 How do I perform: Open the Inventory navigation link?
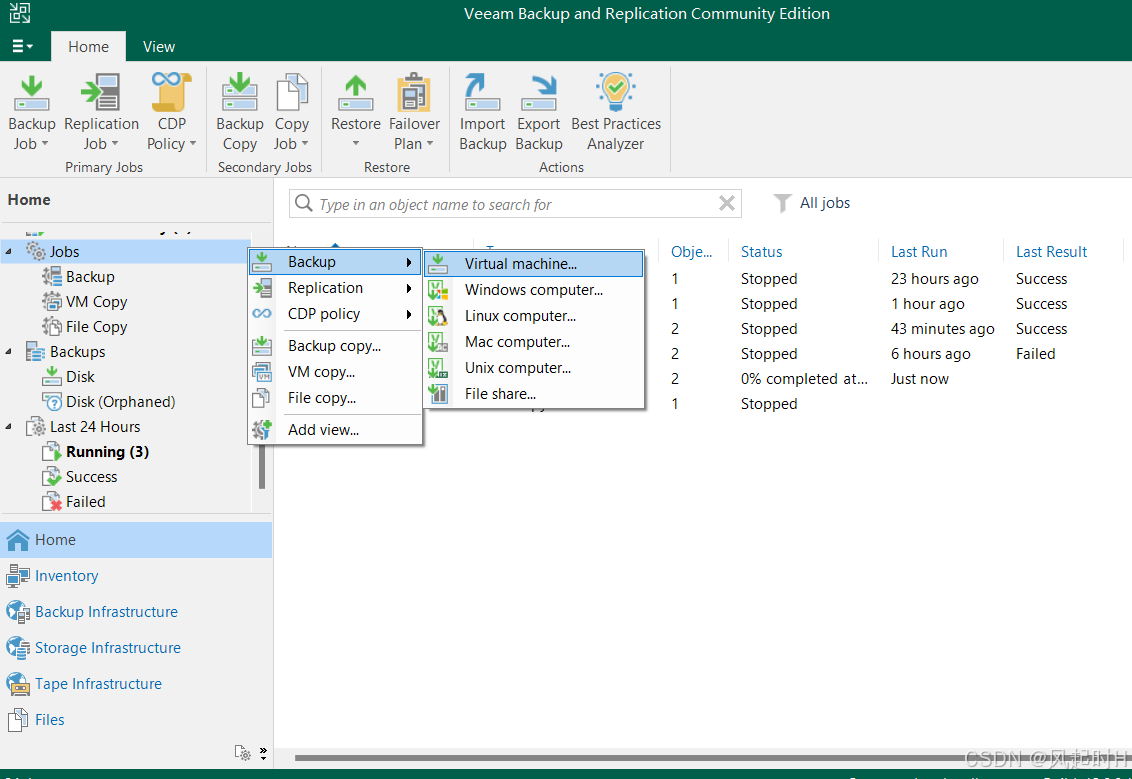pos(66,576)
